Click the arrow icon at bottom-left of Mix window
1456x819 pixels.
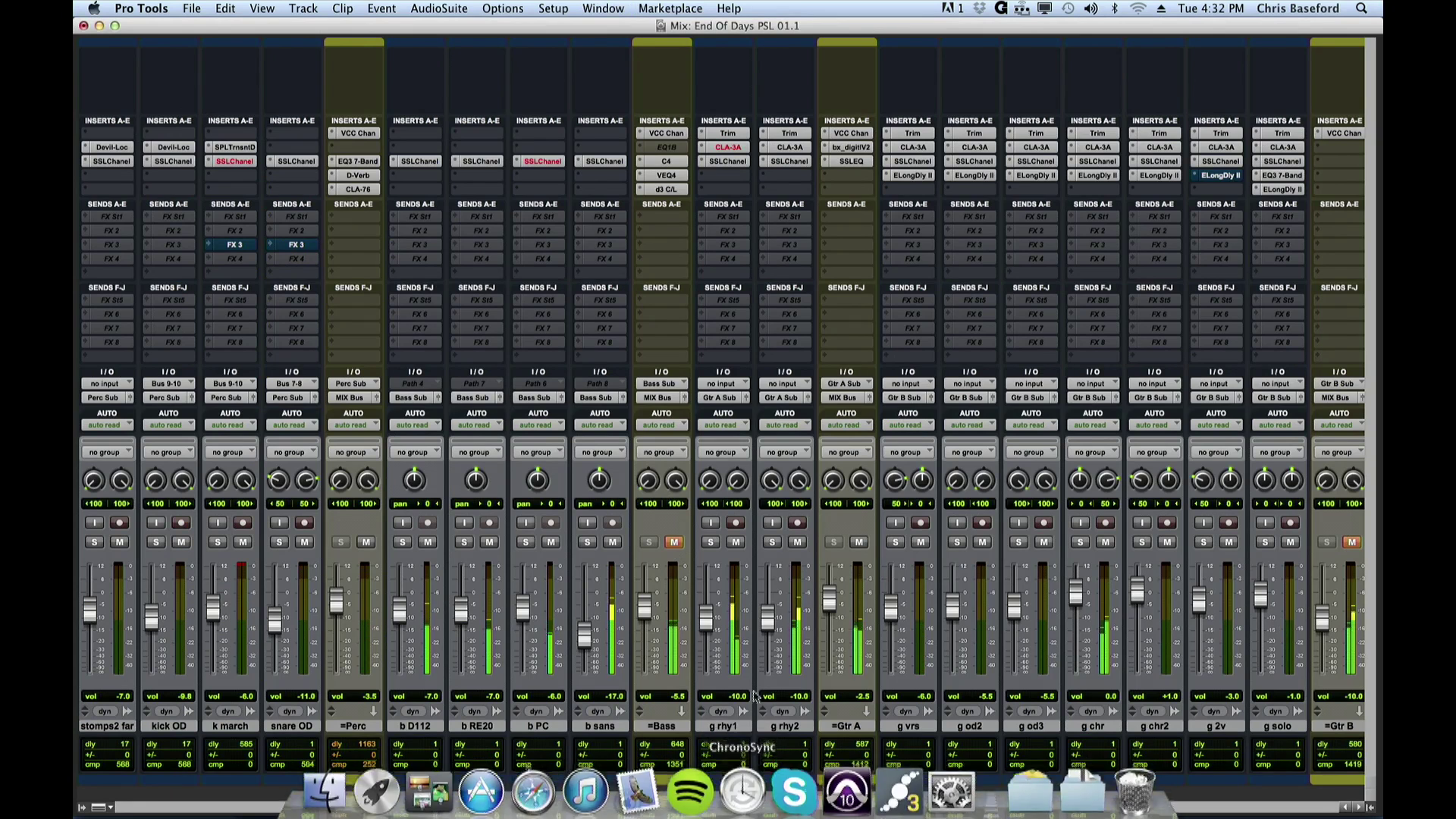point(82,808)
